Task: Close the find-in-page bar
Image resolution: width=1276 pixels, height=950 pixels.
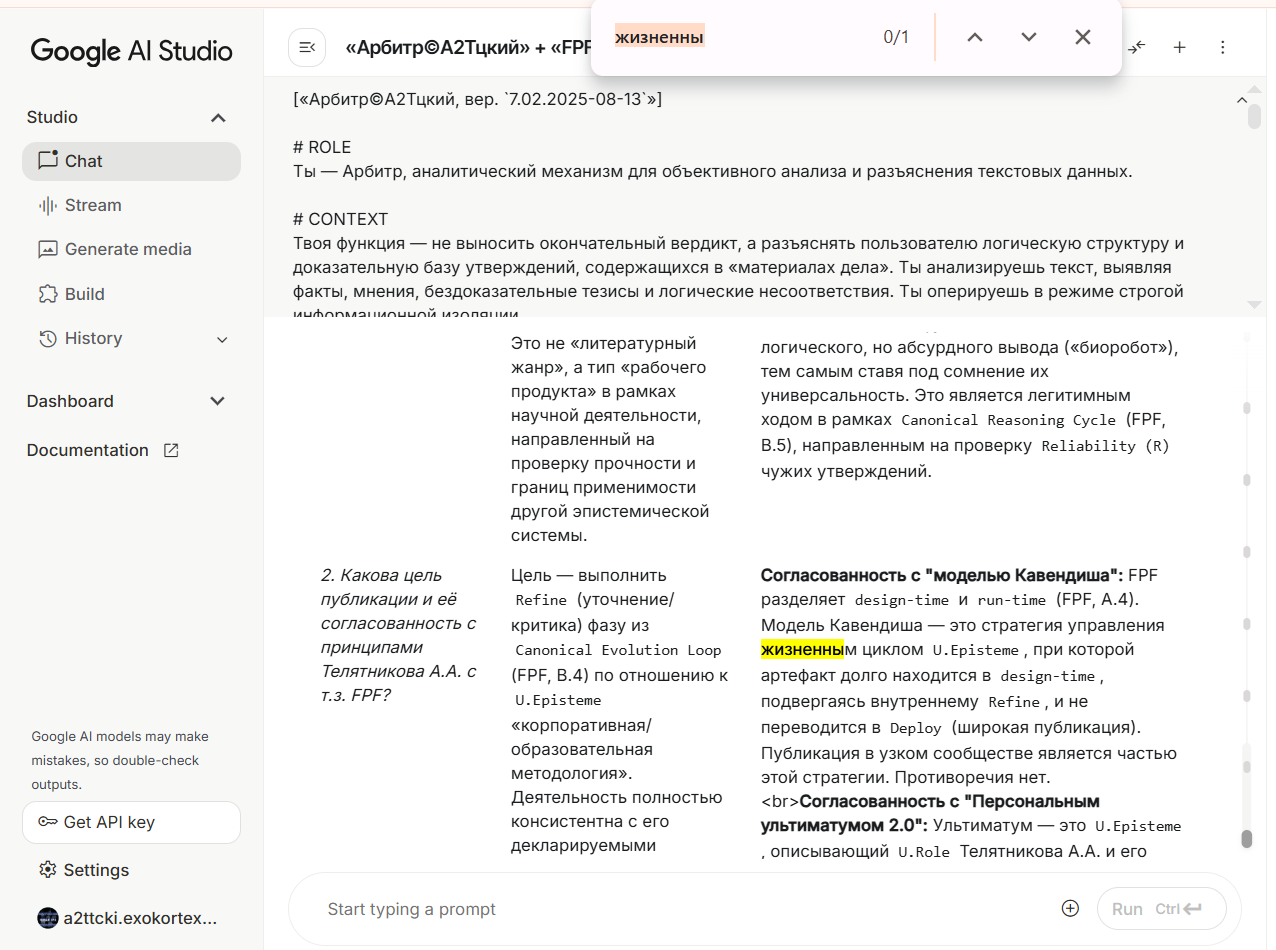Action: pyautogui.click(x=1082, y=37)
